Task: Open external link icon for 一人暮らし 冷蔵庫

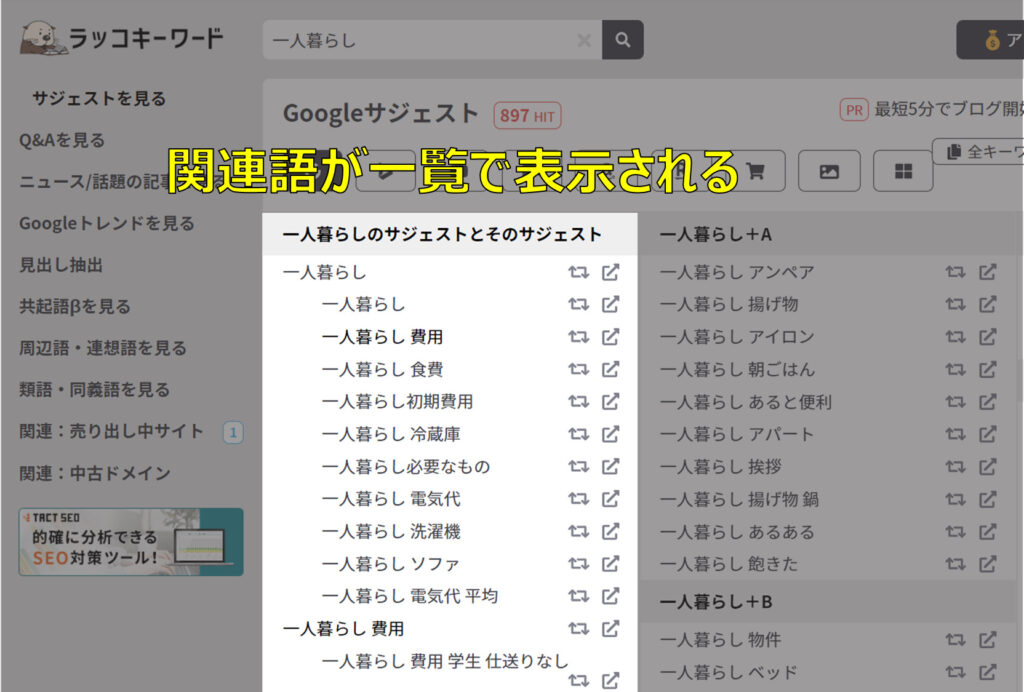Action: [x=610, y=434]
